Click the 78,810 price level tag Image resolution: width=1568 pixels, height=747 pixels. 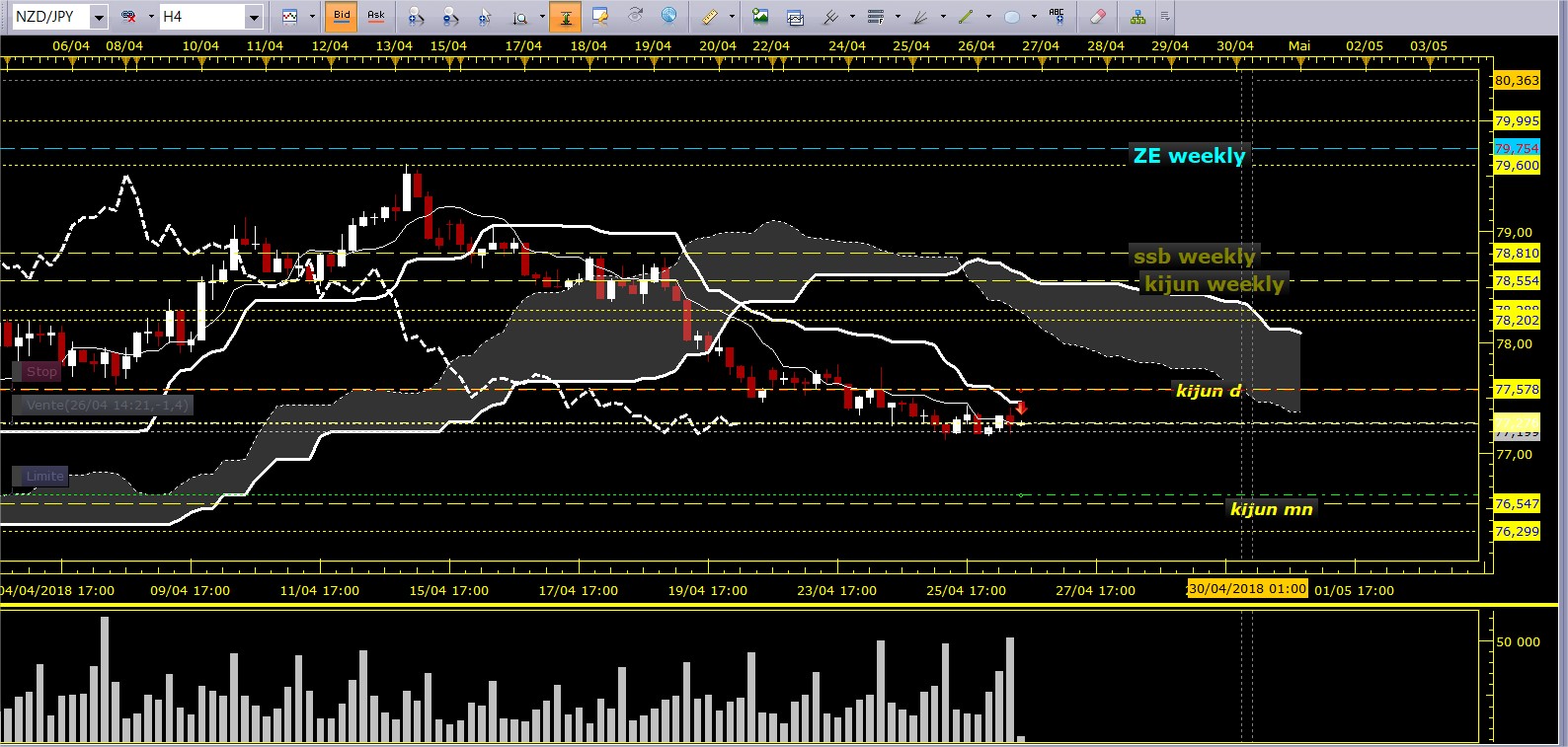1517,254
